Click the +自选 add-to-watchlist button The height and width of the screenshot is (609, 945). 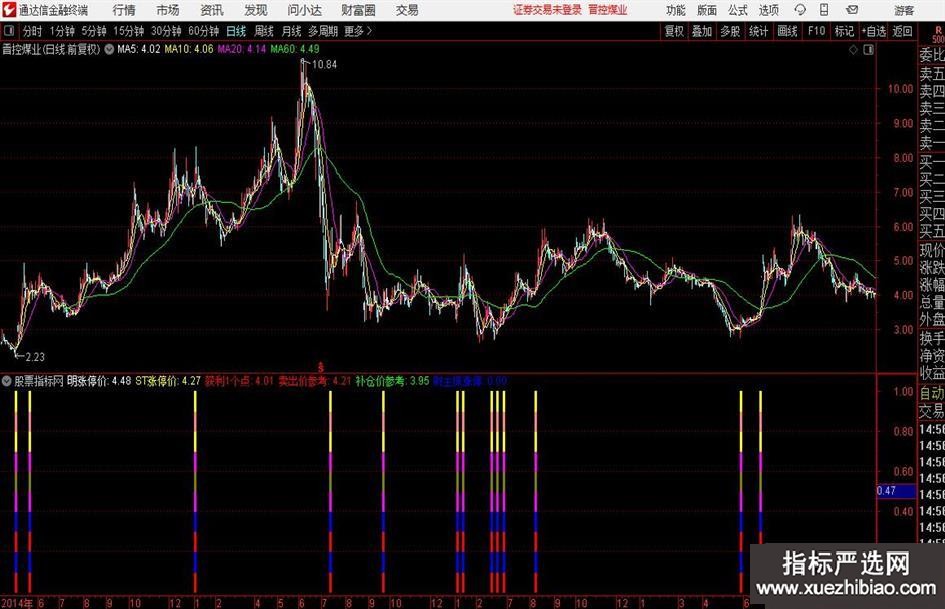point(874,31)
